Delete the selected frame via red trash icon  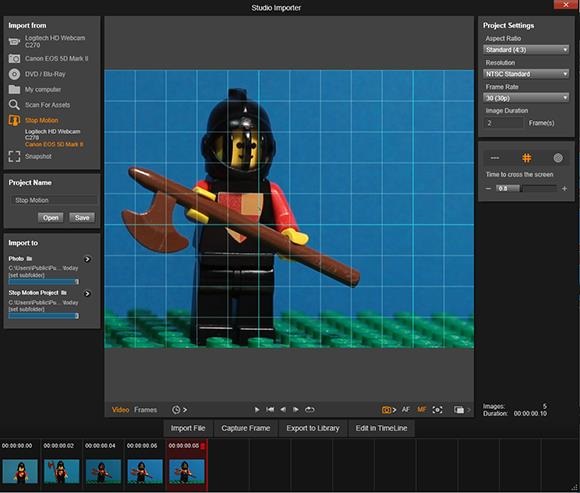tap(203, 446)
